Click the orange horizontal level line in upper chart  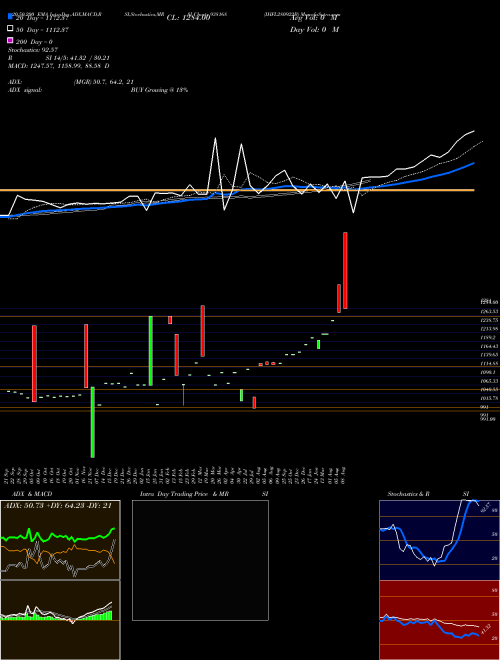[237, 190]
